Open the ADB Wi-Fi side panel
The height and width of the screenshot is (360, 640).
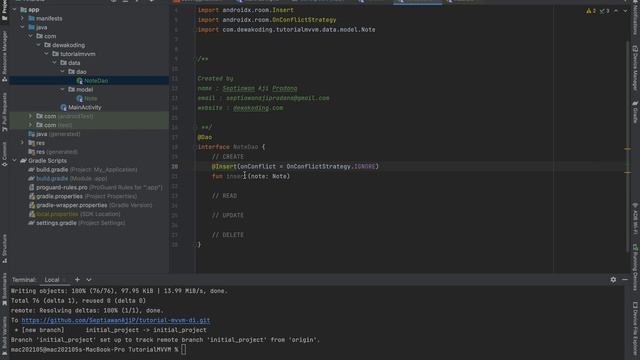click(635, 218)
